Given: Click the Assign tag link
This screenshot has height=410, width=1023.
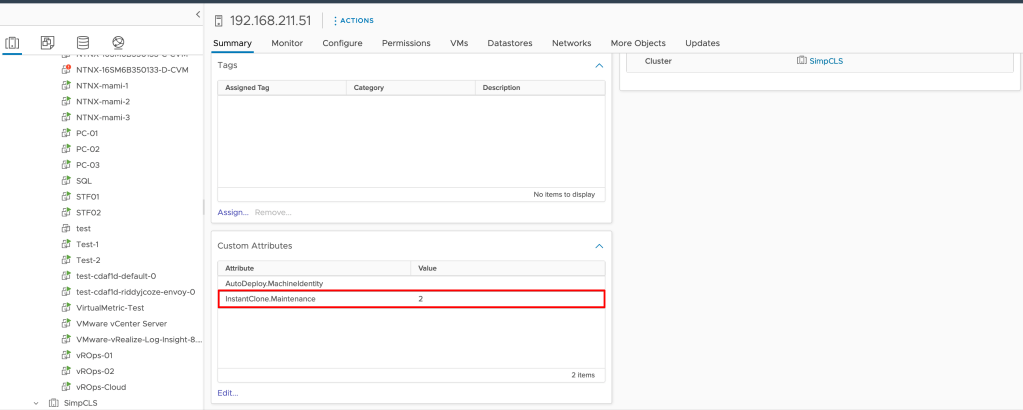Looking at the screenshot, I should click(x=232, y=212).
